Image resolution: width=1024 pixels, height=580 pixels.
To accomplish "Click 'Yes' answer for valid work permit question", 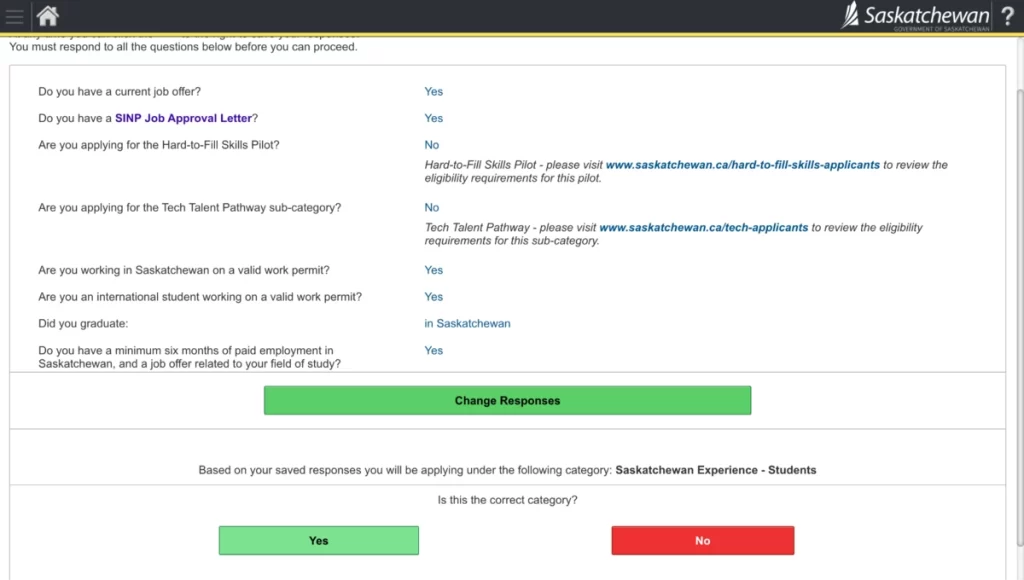I will [x=433, y=270].
